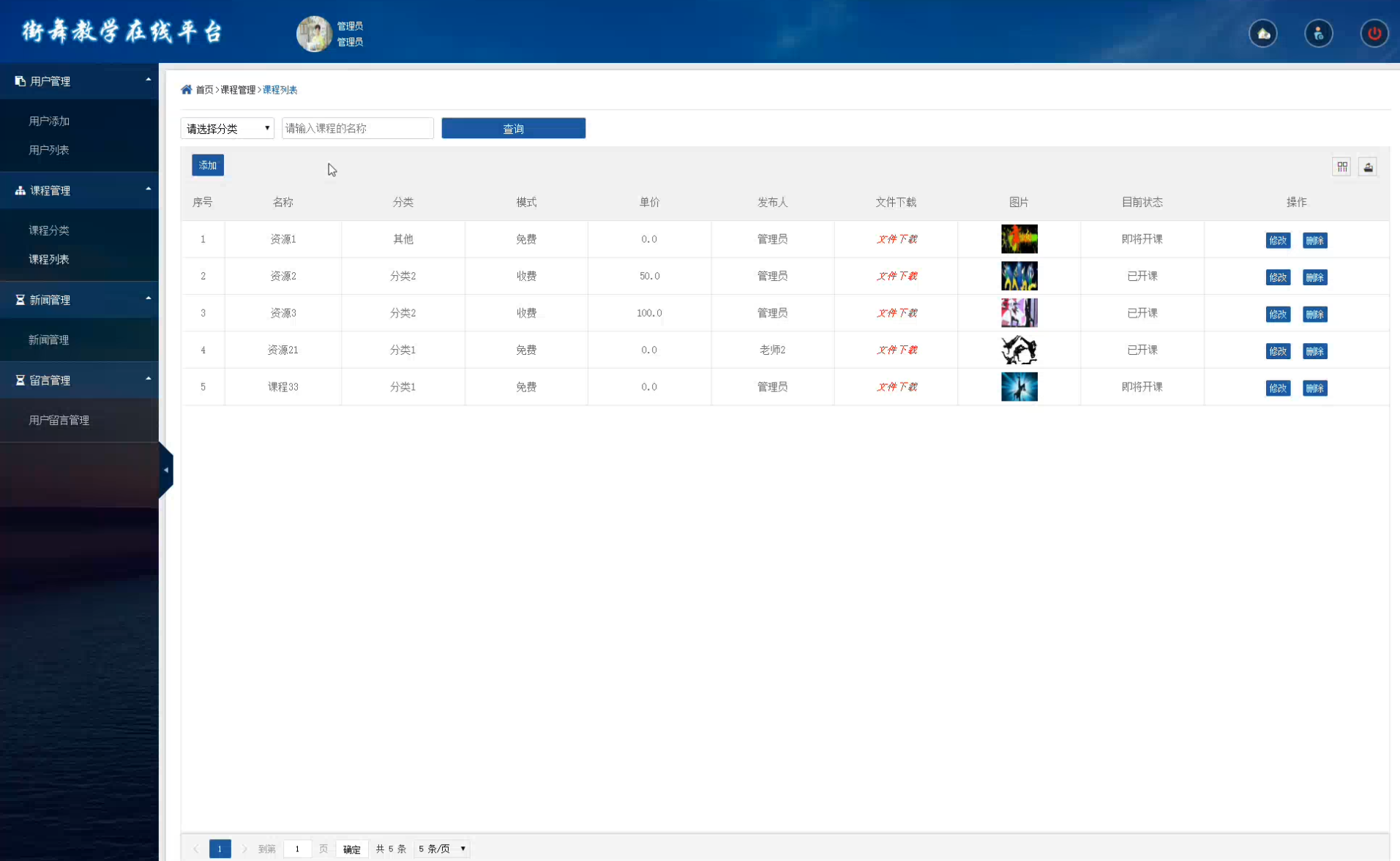Viewport: 1400px width, 861px height.
Task: Click 修改 for 资源3 row
Action: (1278, 314)
